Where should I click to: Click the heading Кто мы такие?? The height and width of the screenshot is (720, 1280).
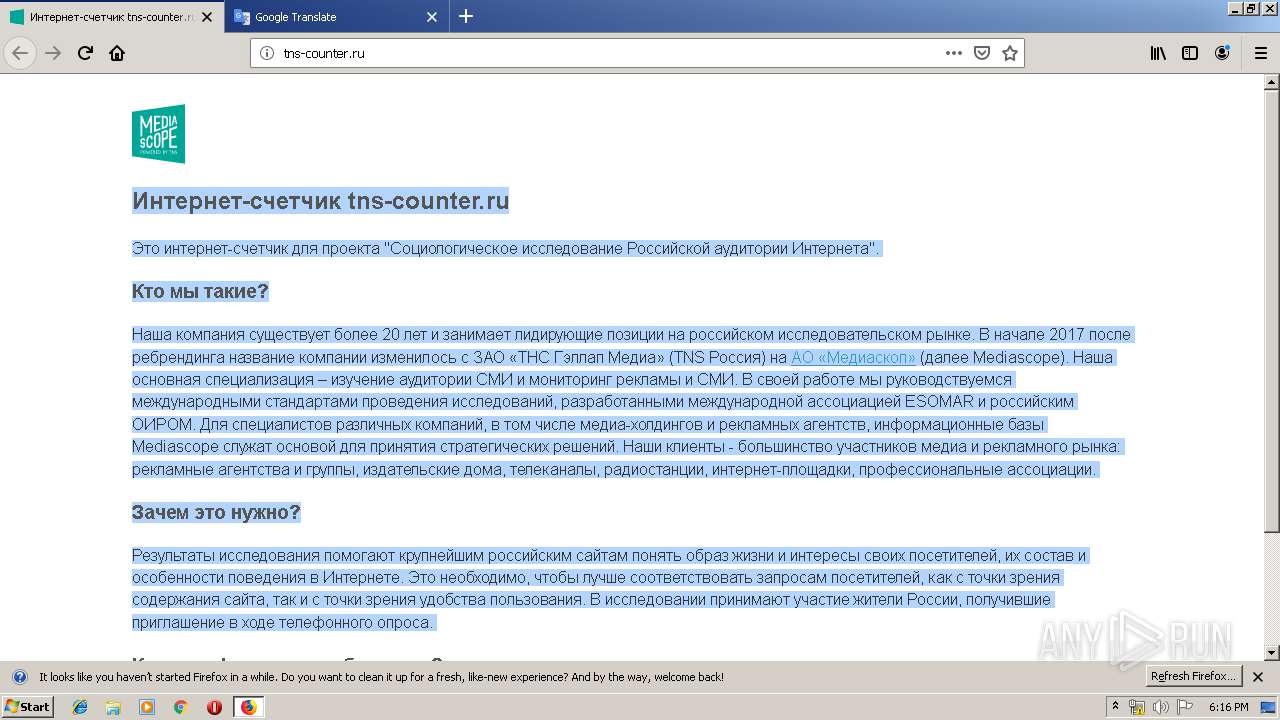[201, 291]
